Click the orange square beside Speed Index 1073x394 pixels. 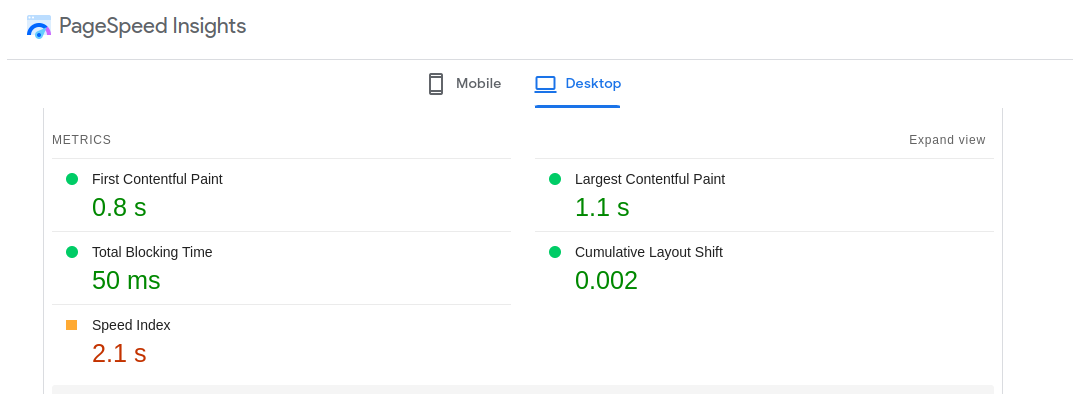[x=72, y=325]
